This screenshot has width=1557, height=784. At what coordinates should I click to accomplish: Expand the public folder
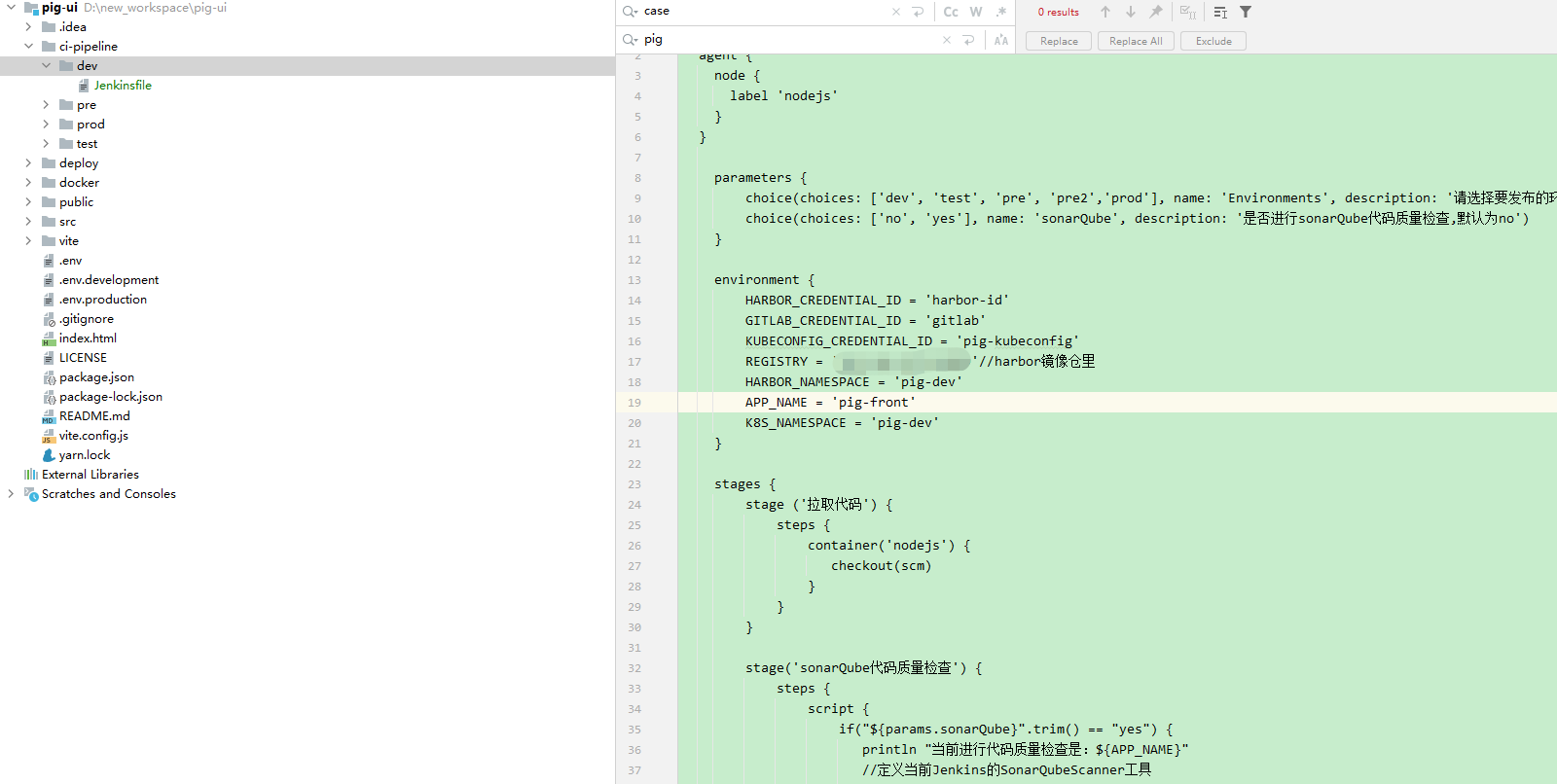(28, 202)
